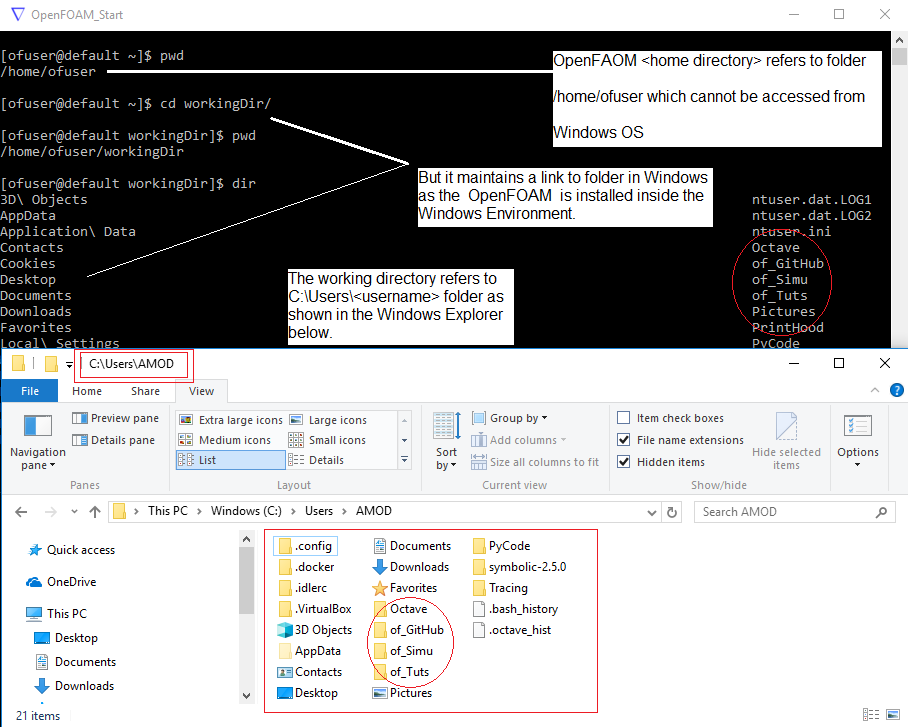Choose Small icons layout
This screenshot has width=908, height=727.
click(x=327, y=440)
